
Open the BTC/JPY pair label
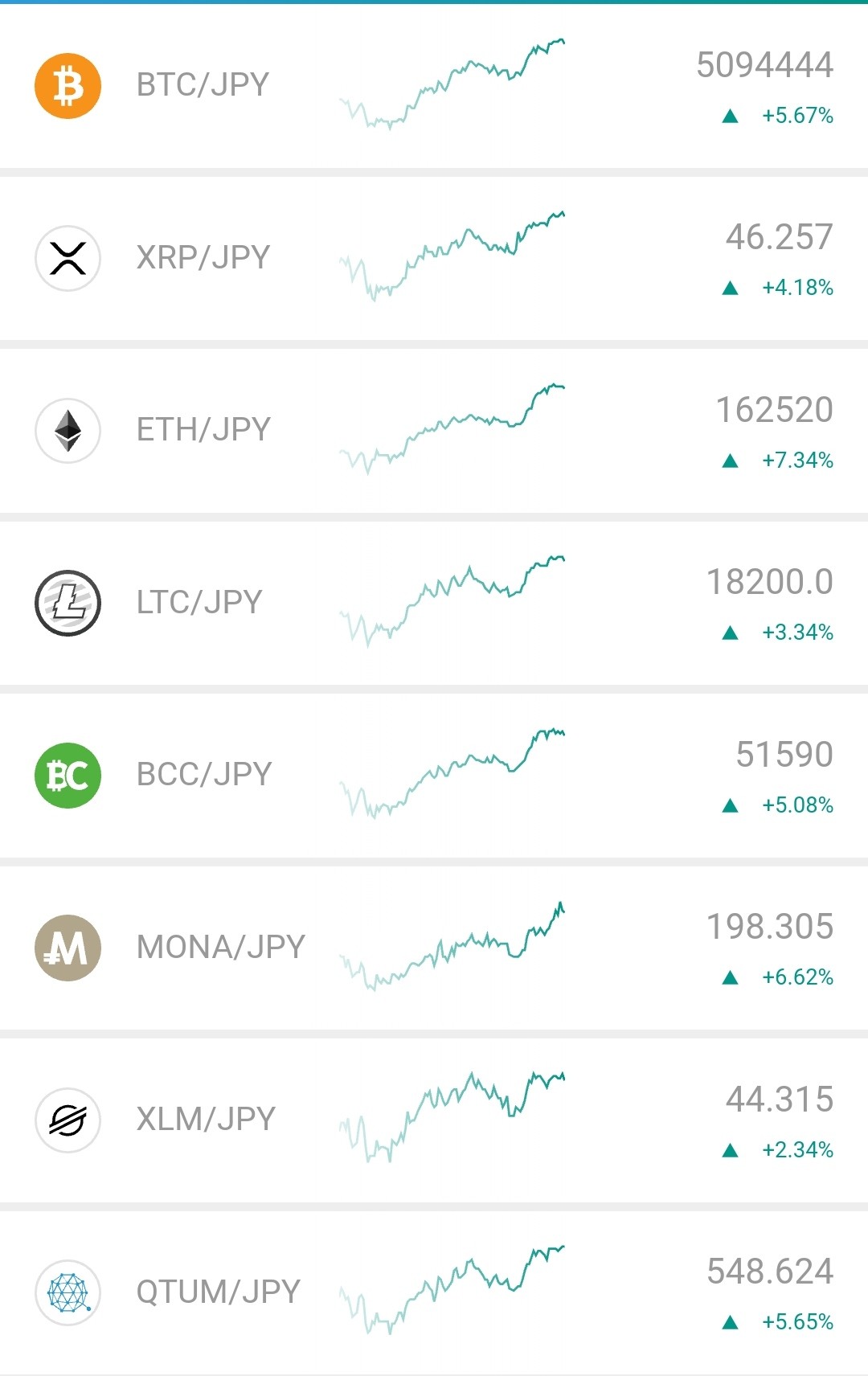click(x=203, y=84)
